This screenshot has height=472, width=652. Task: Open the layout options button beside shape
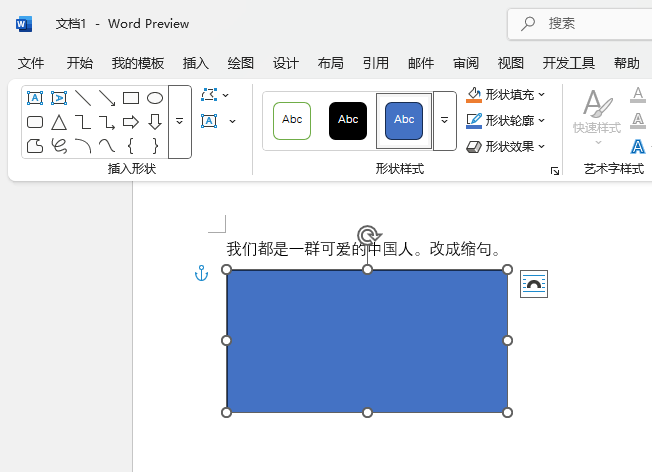534,284
